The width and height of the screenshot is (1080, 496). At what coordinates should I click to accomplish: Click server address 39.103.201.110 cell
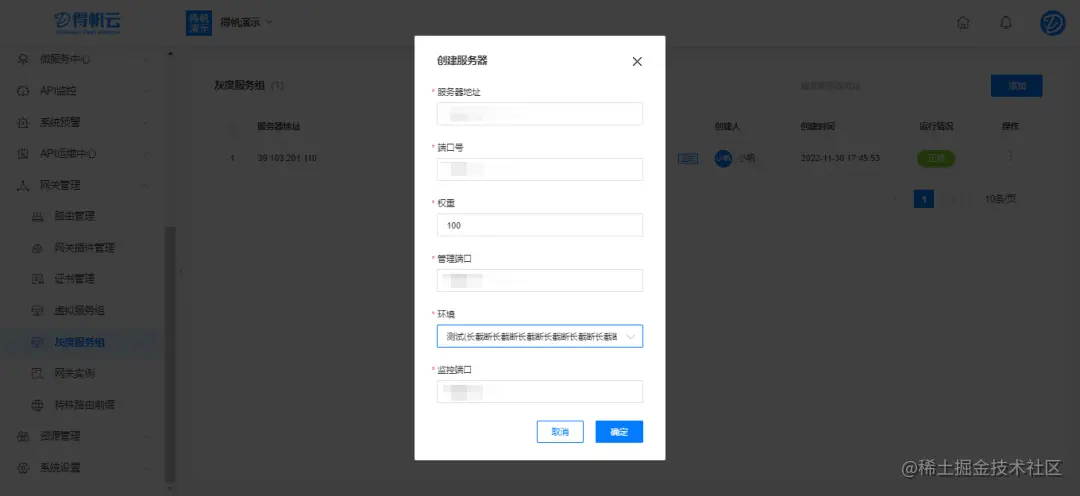click(287, 158)
